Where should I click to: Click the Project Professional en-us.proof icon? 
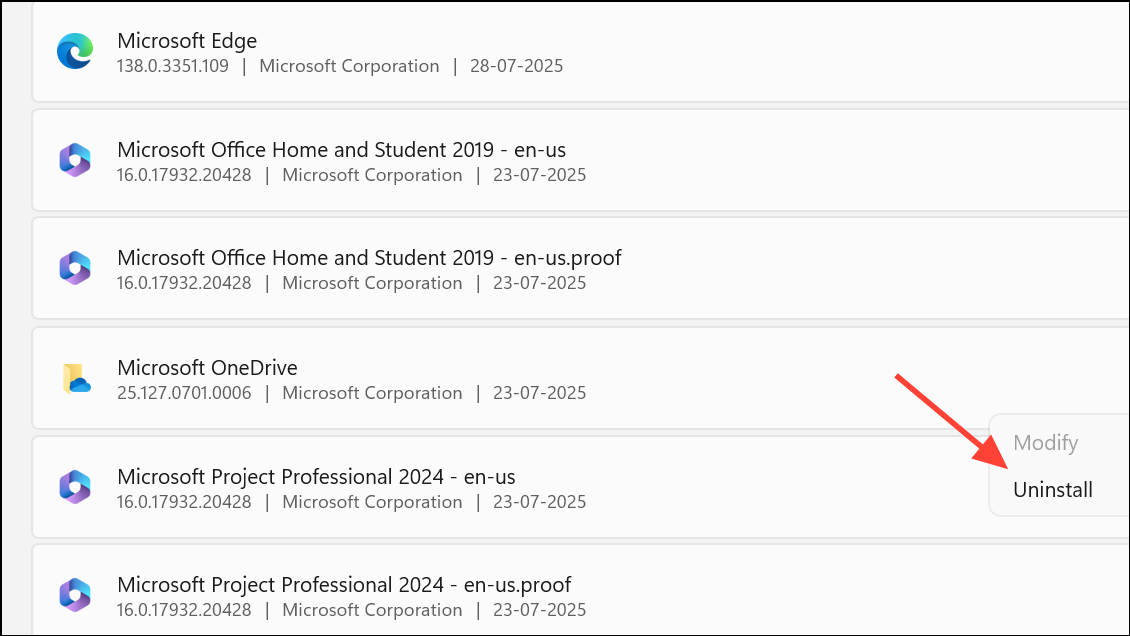(x=74, y=595)
